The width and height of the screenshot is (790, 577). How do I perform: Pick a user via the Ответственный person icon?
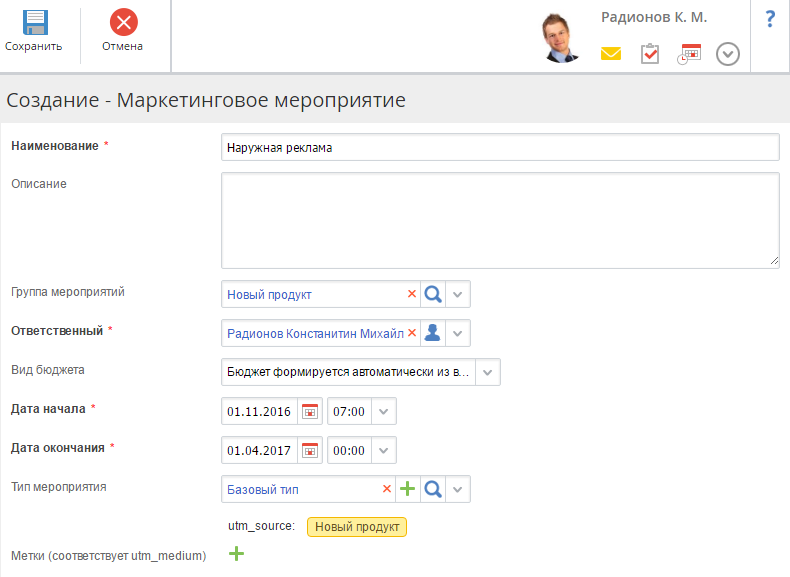(x=433, y=333)
